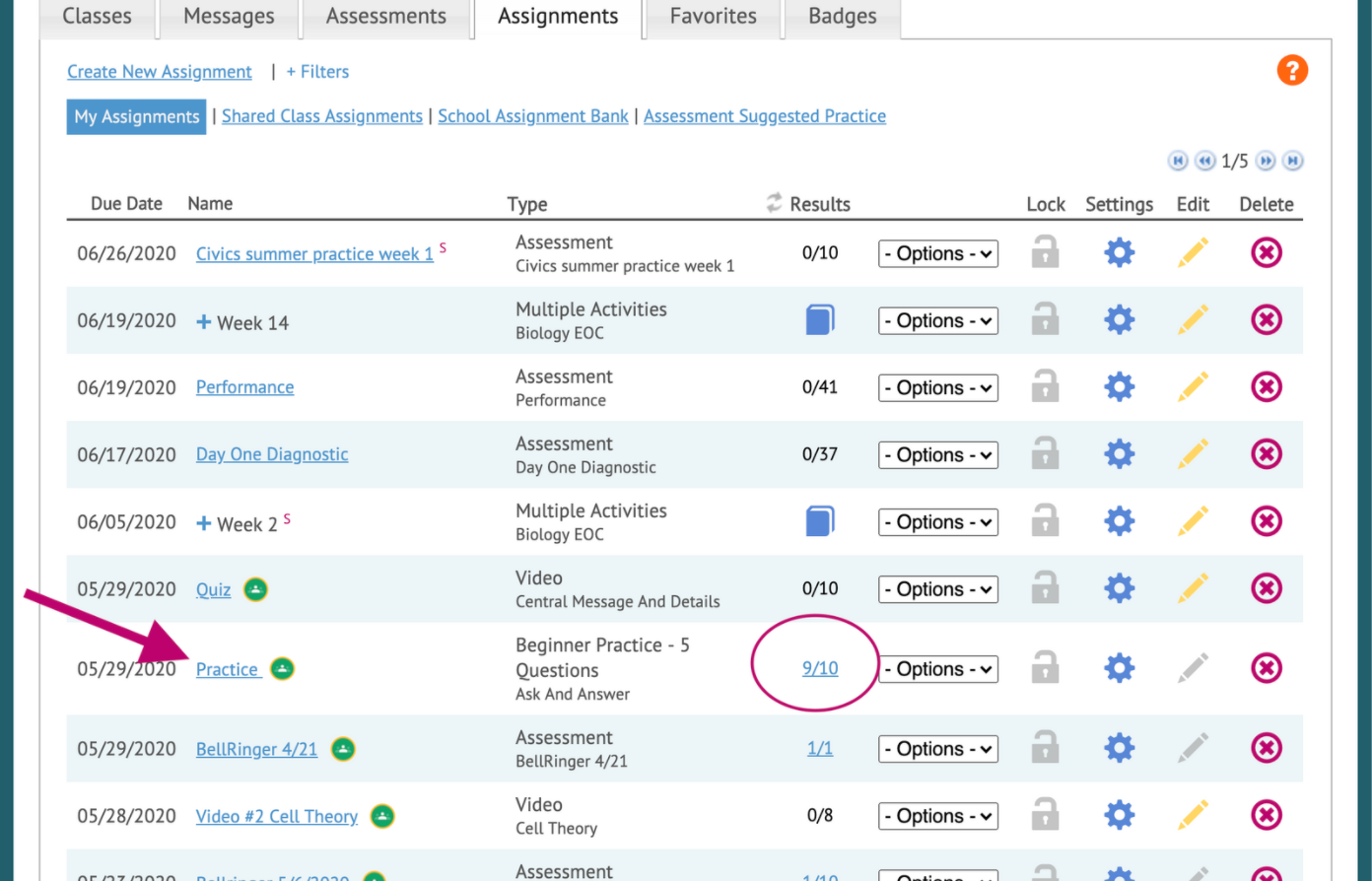Image resolution: width=1372 pixels, height=881 pixels.
Task: Expand the Week 2 plus sign
Action: click(204, 523)
